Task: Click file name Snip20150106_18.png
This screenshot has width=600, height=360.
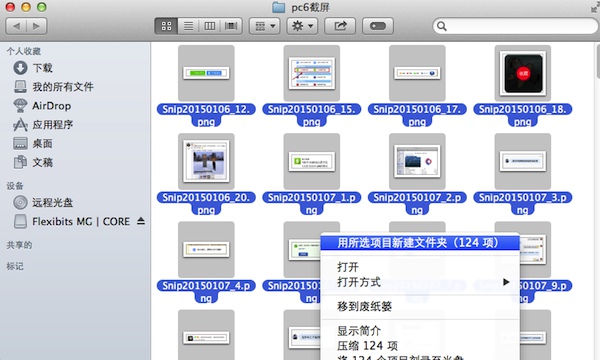Action: [523, 115]
